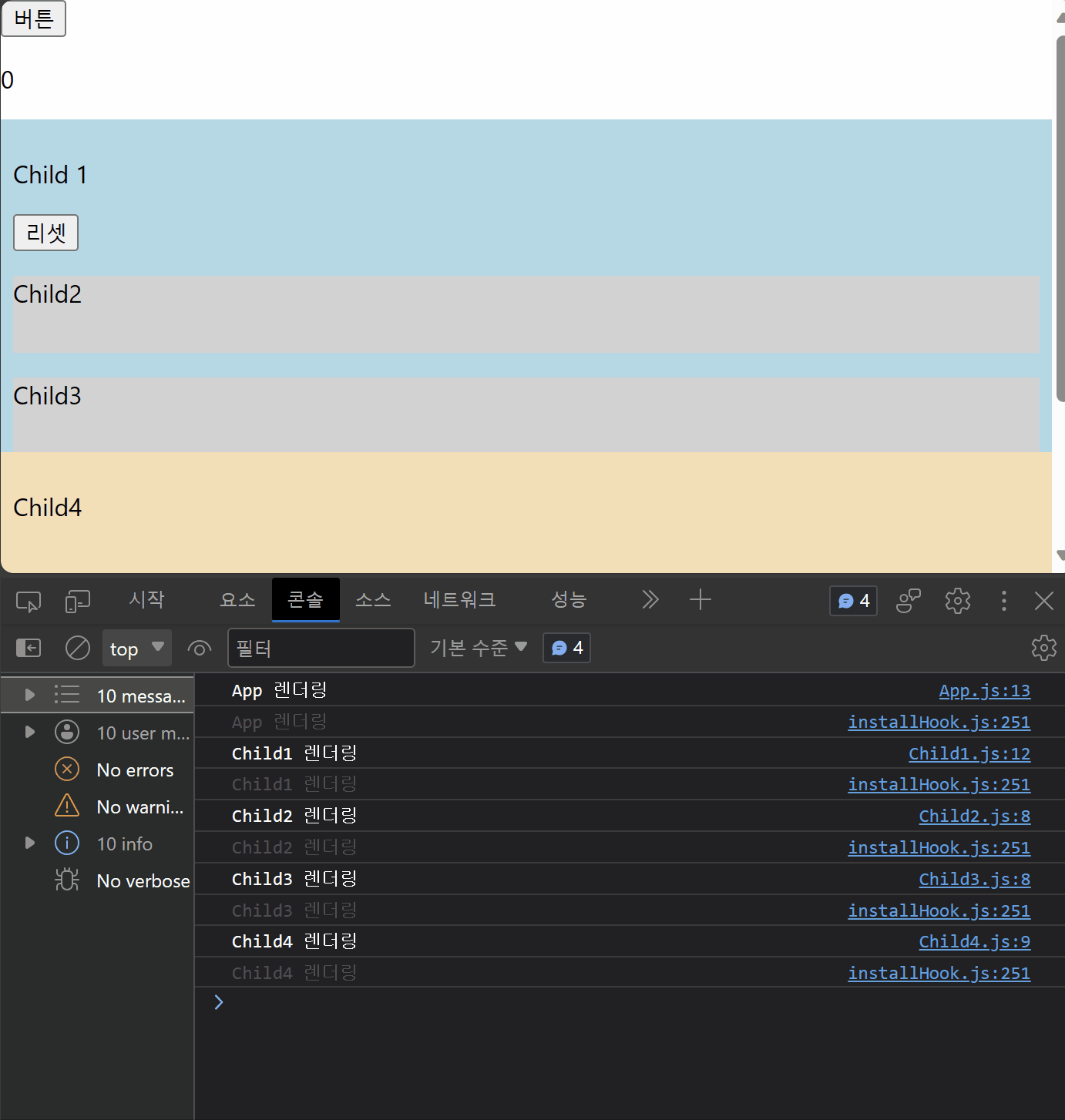Click the page scrollbar down arrow
The width and height of the screenshot is (1065, 1120).
[x=1060, y=555]
